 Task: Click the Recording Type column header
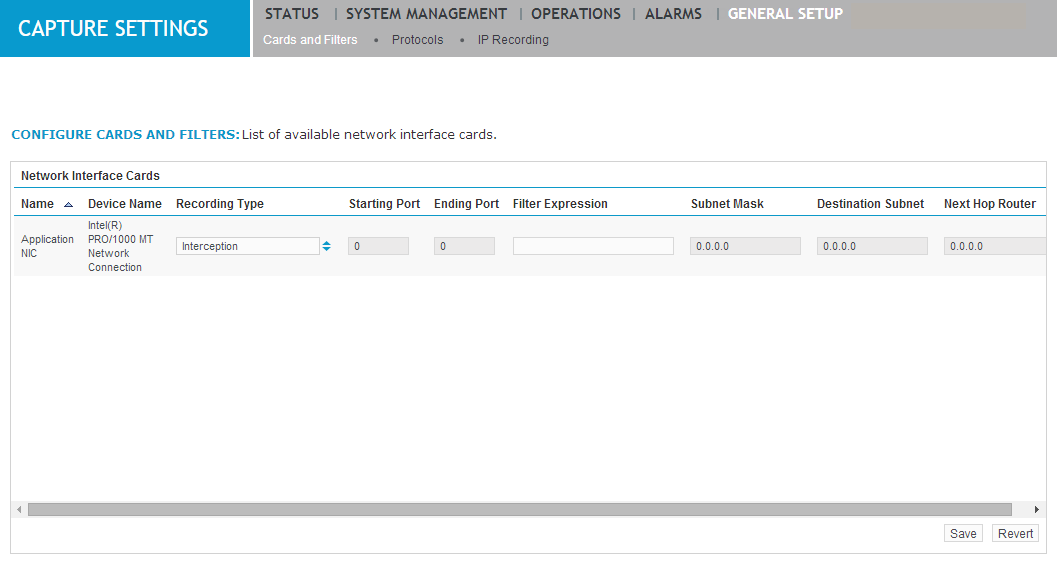(220, 204)
